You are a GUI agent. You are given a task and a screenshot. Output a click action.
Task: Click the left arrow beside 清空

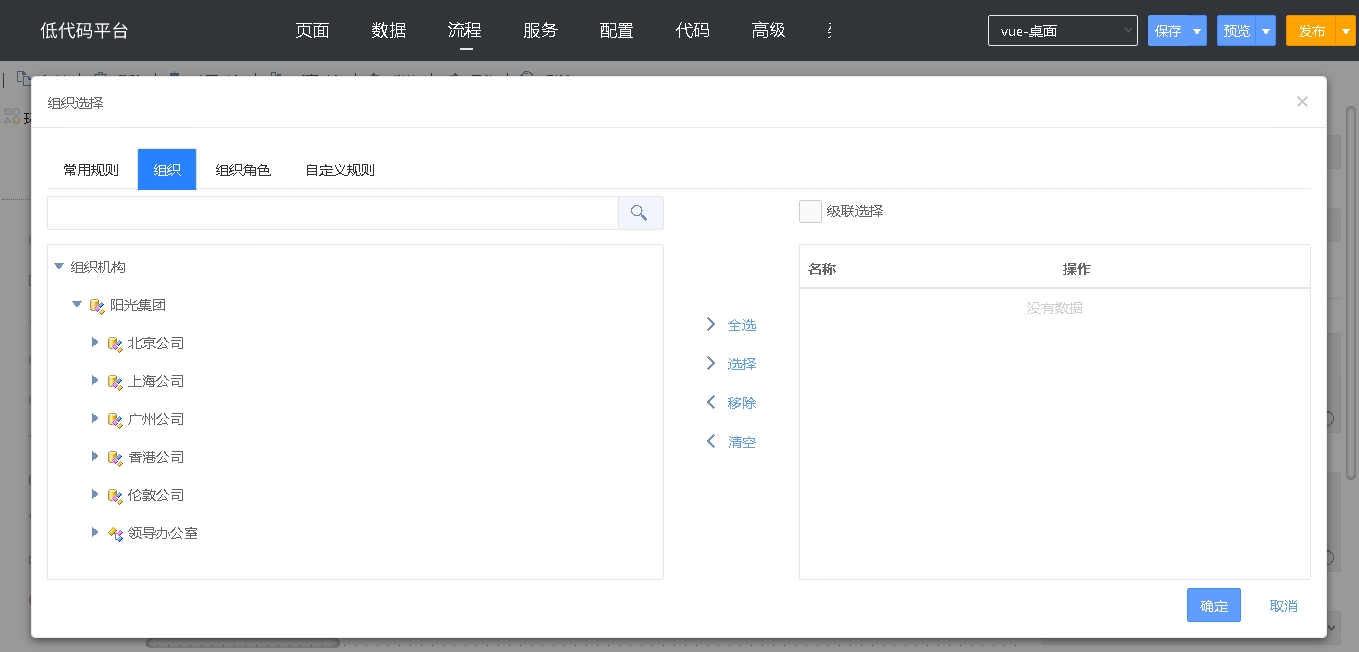tap(711, 441)
